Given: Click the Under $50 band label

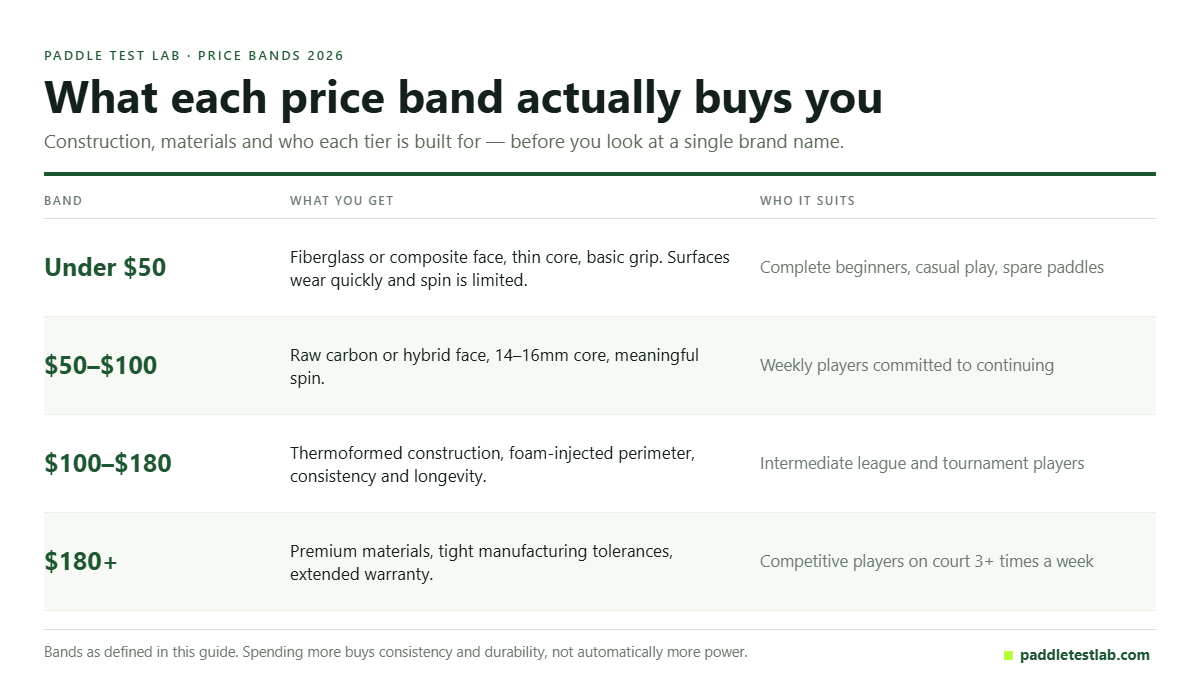Looking at the screenshot, I should [105, 267].
